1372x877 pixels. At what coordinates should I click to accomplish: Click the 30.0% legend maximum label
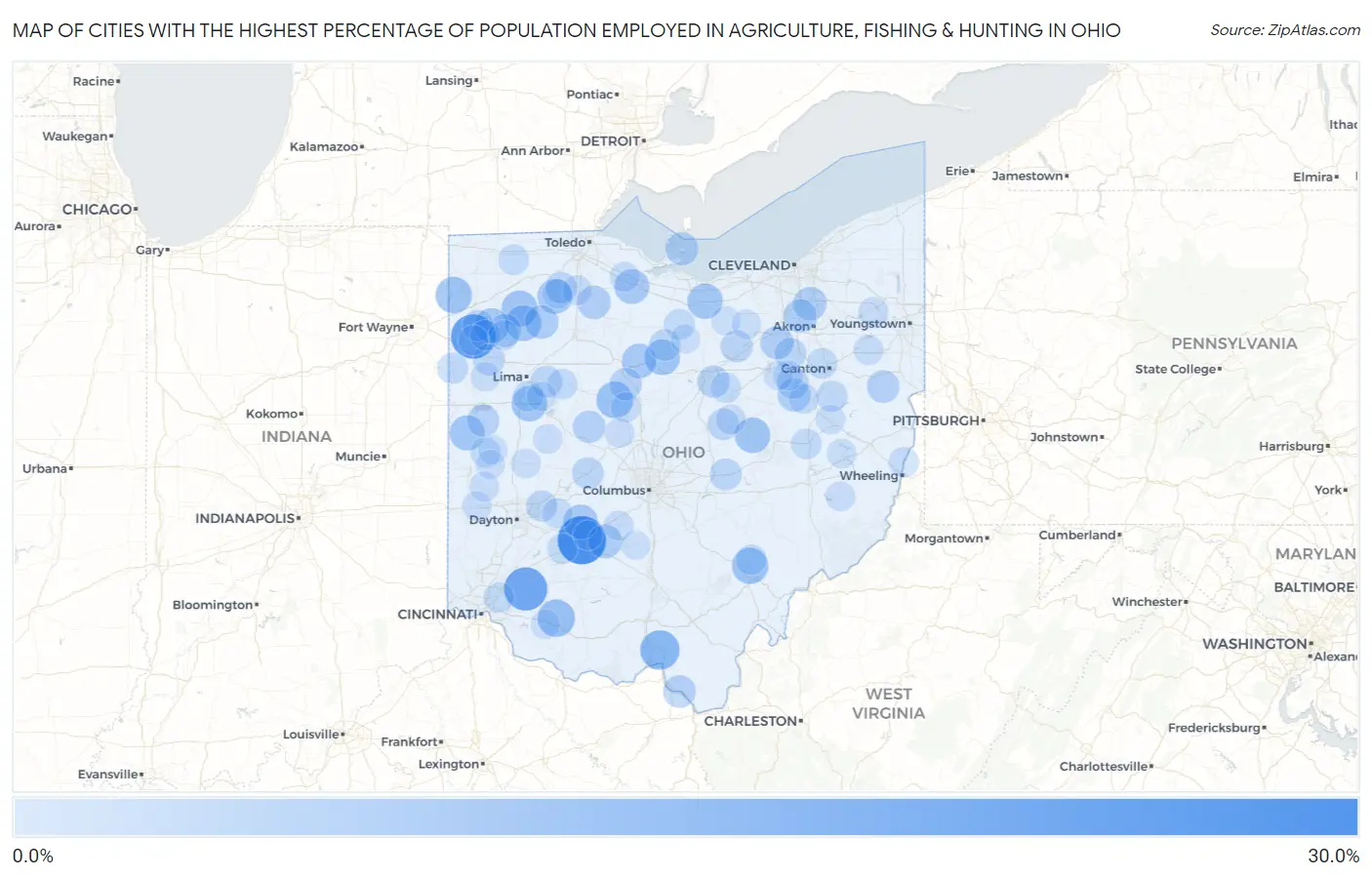pos(1333,856)
